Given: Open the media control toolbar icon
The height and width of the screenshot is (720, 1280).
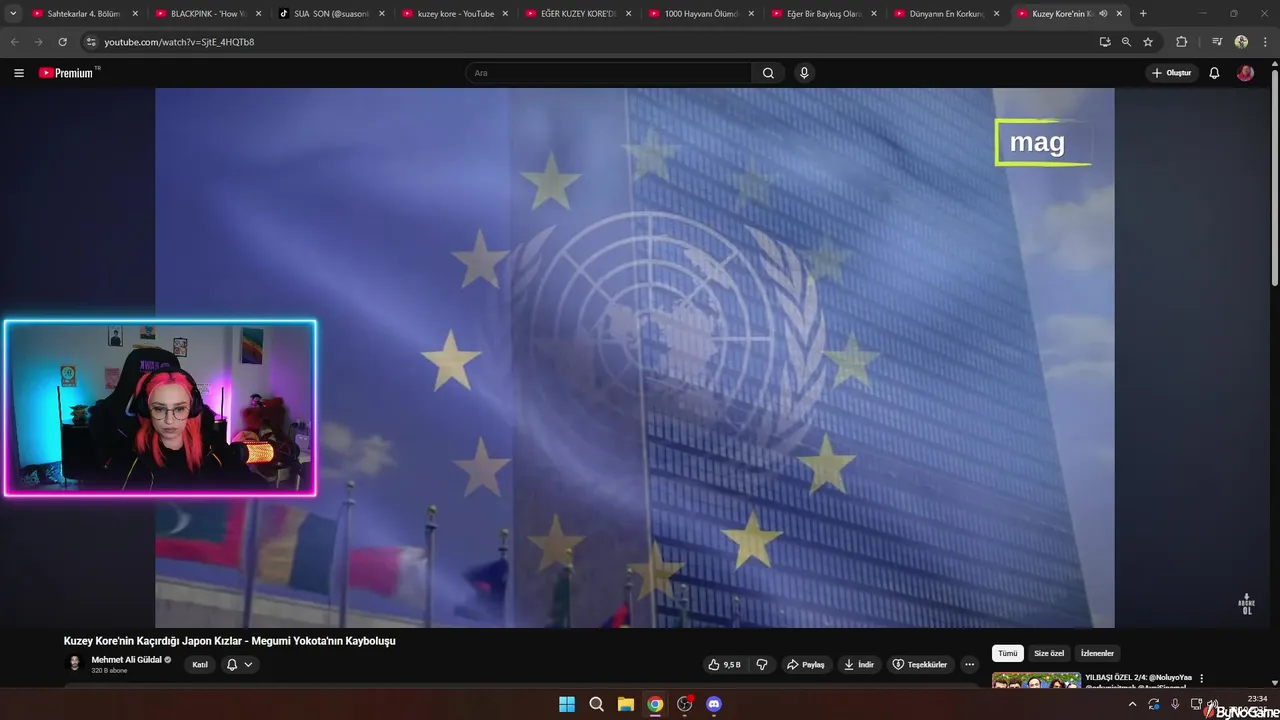Looking at the screenshot, I should 1217,42.
